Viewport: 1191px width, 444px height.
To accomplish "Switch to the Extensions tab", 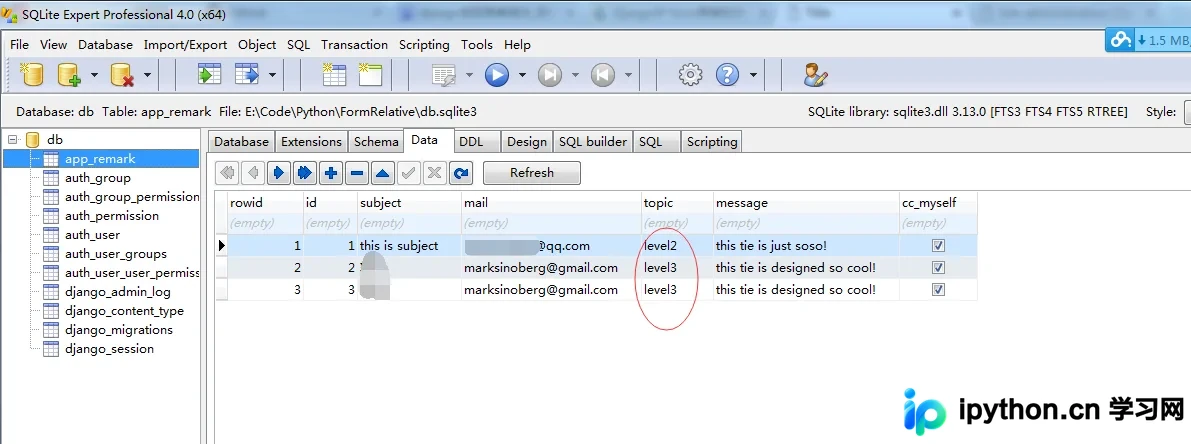I will [311, 141].
